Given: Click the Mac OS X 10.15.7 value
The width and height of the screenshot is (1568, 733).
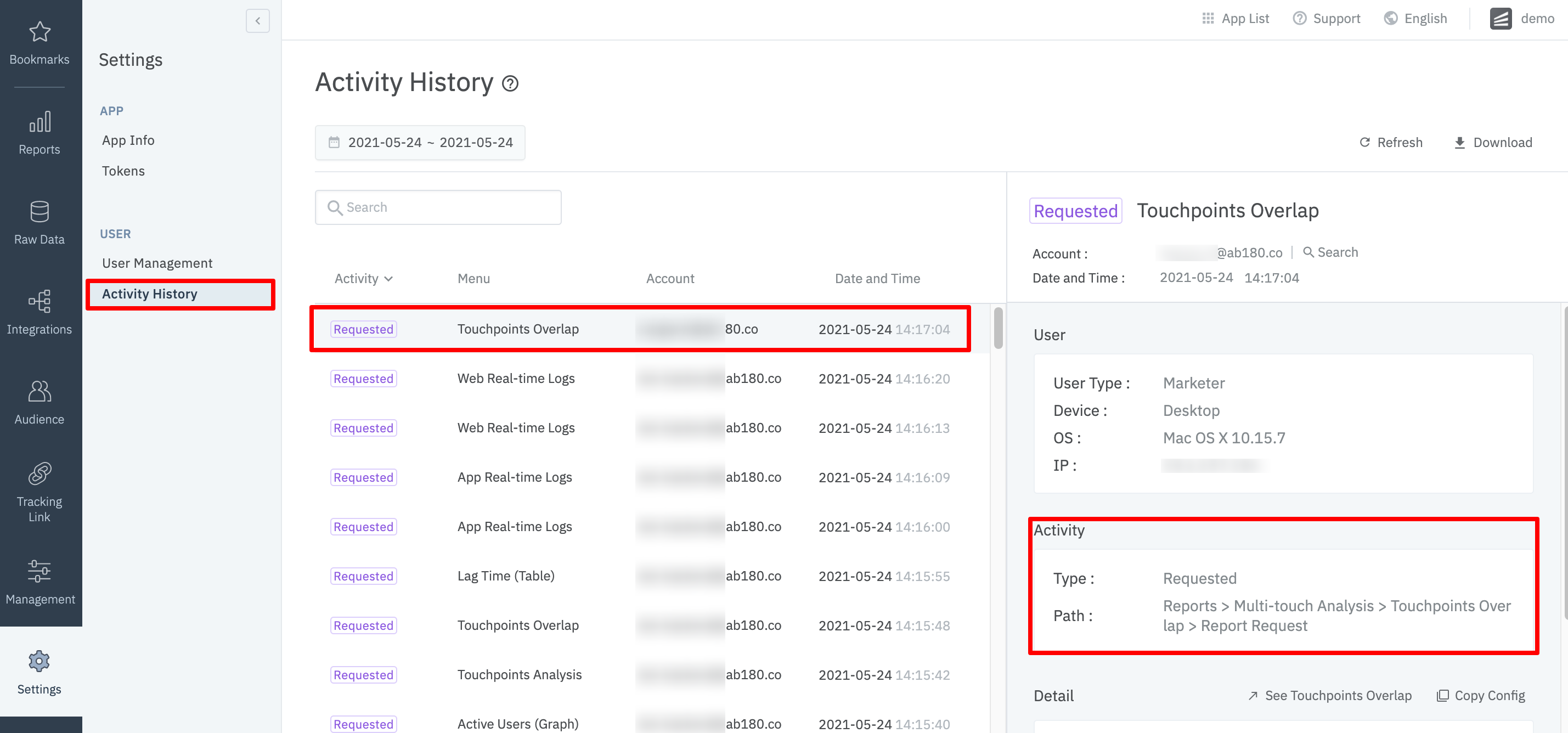Looking at the screenshot, I should (1223, 438).
